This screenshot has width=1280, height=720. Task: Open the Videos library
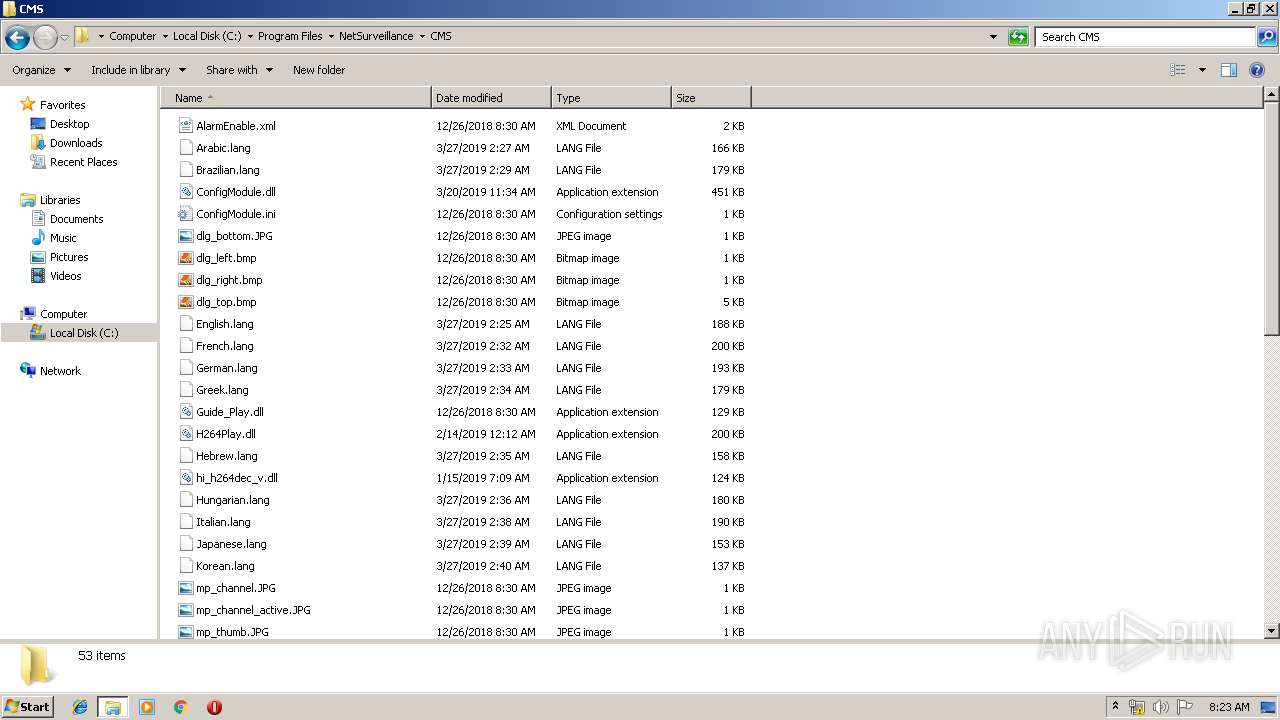66,276
